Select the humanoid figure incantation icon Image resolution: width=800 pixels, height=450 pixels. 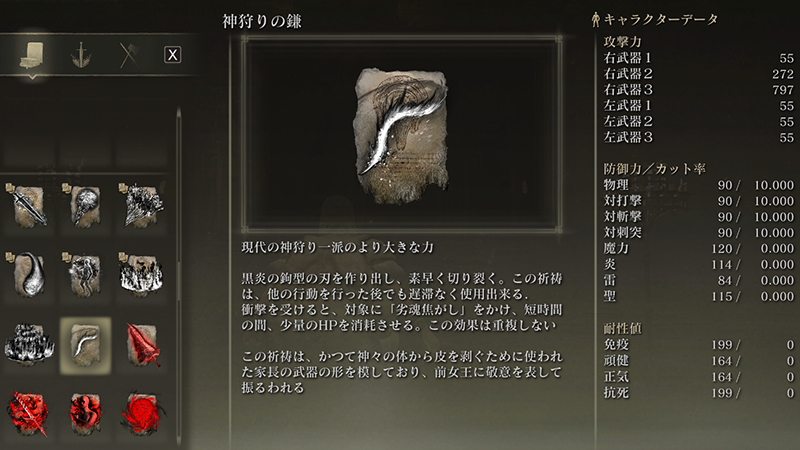[x=85, y=274]
